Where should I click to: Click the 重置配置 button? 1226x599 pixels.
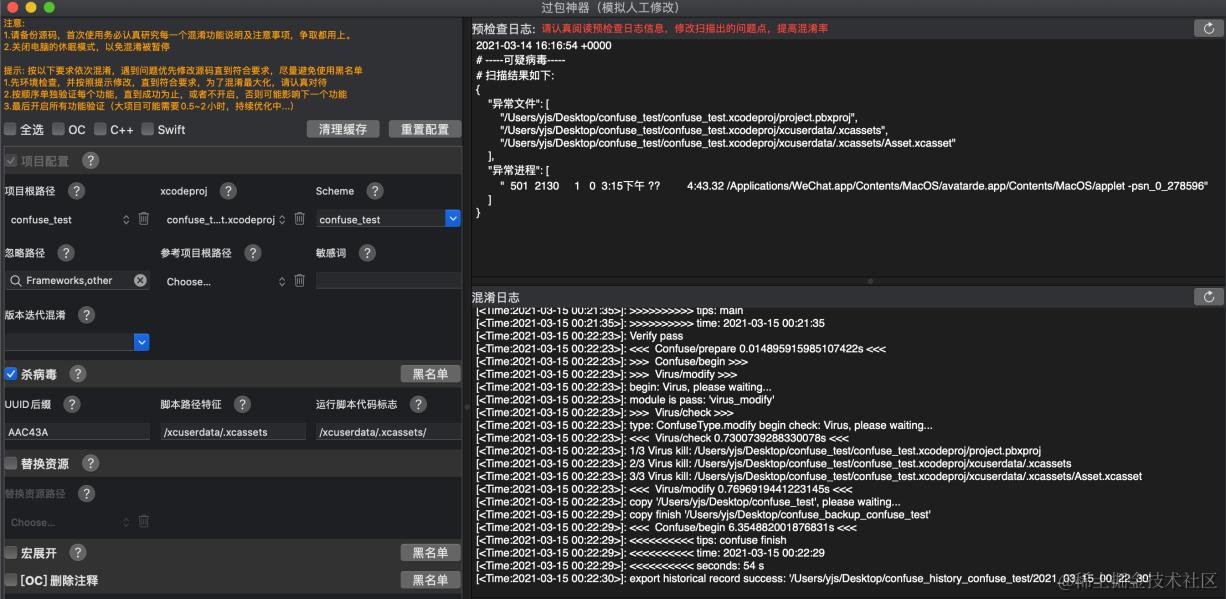tap(425, 129)
